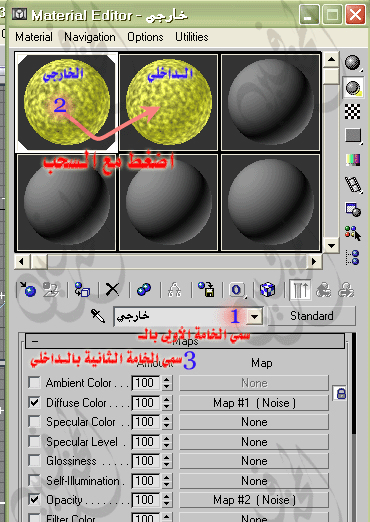Uncheck the Opacity map checkbox
The height and width of the screenshot is (522, 370).
(35, 499)
